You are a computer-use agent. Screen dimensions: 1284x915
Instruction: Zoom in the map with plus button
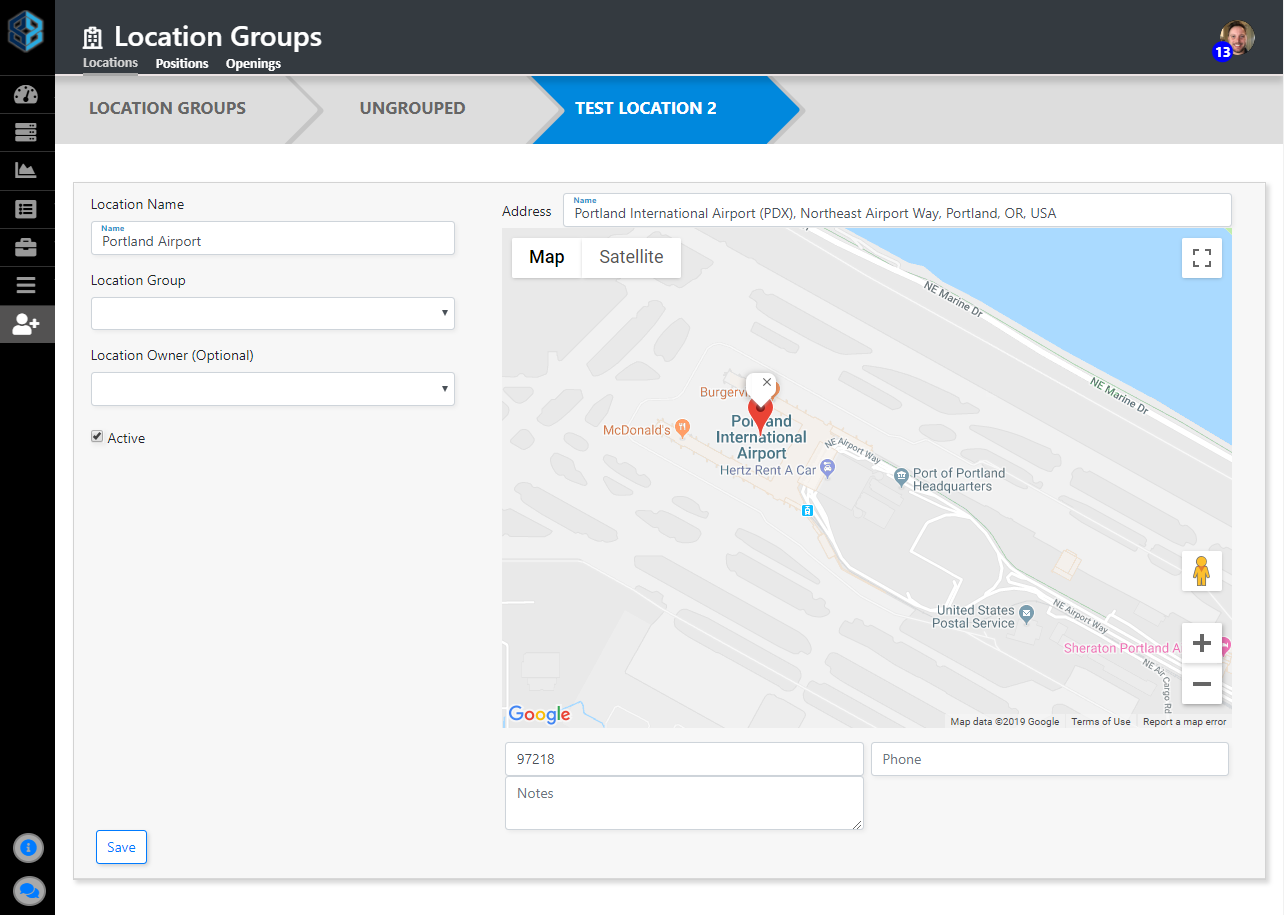(1201, 643)
